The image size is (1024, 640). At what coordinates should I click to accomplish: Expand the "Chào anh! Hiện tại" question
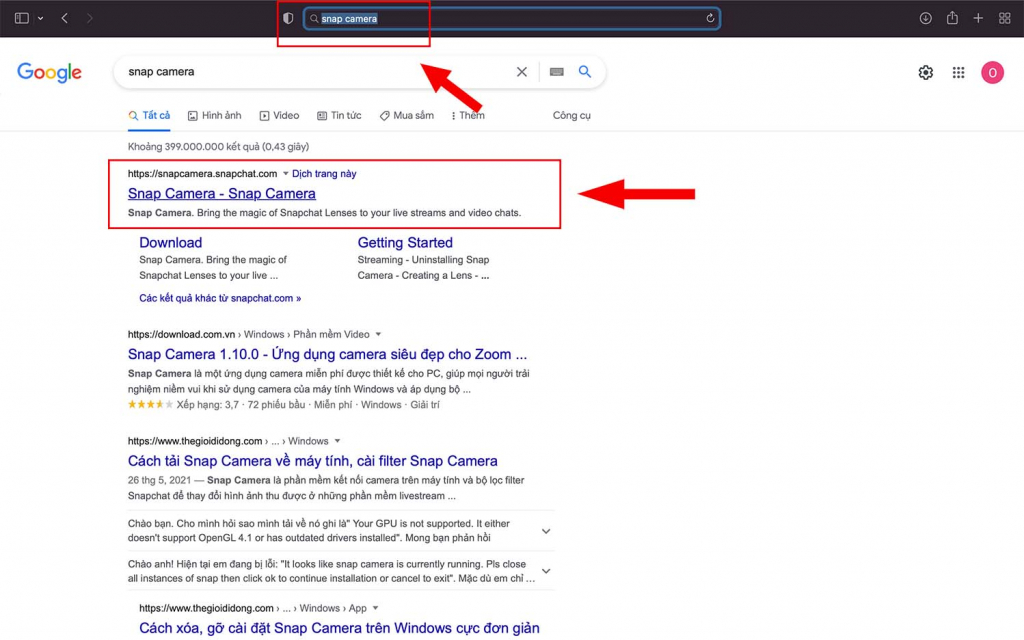point(546,571)
